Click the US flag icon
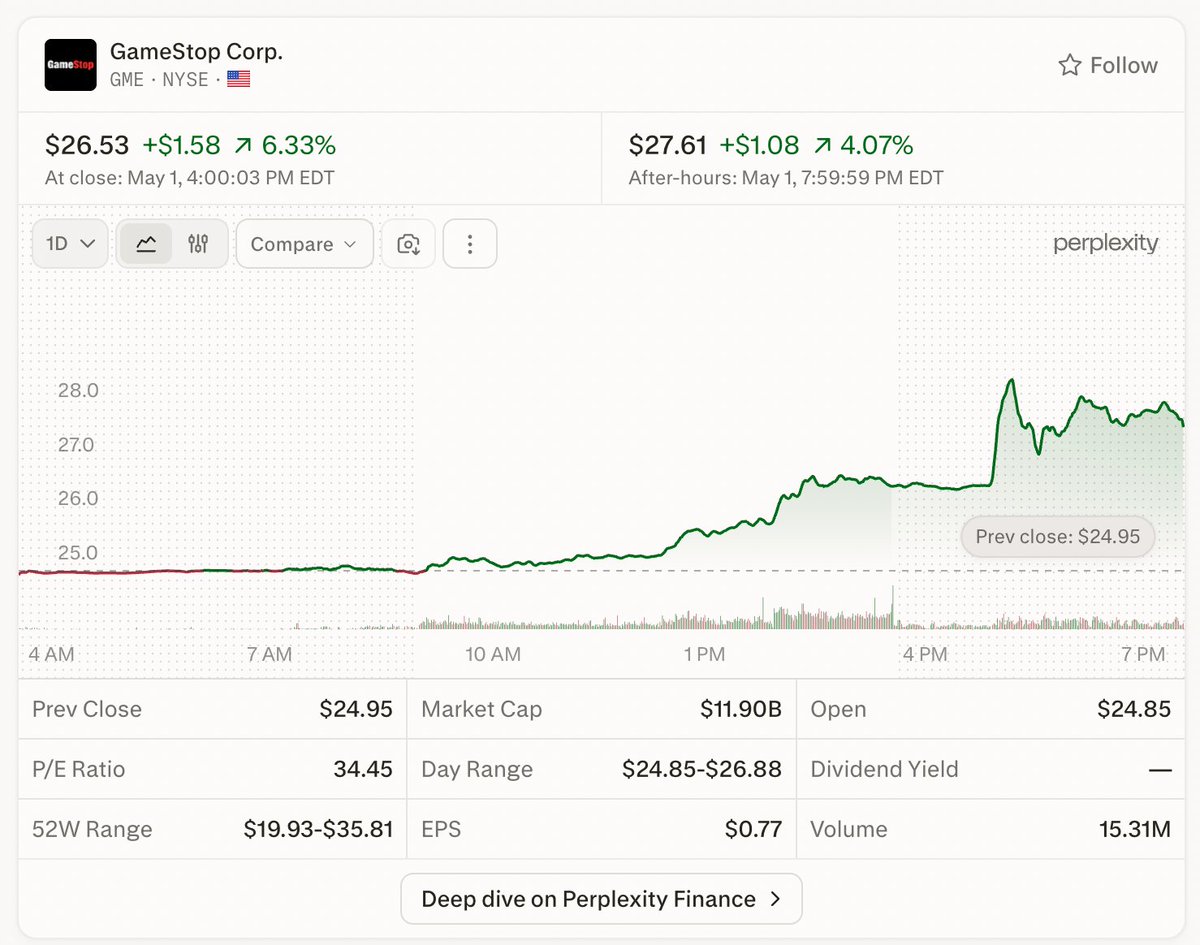The height and width of the screenshot is (945, 1200). [238, 79]
